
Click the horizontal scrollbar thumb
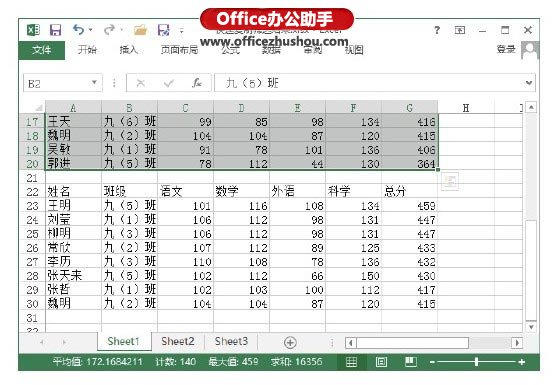pyautogui.click(x=412, y=343)
